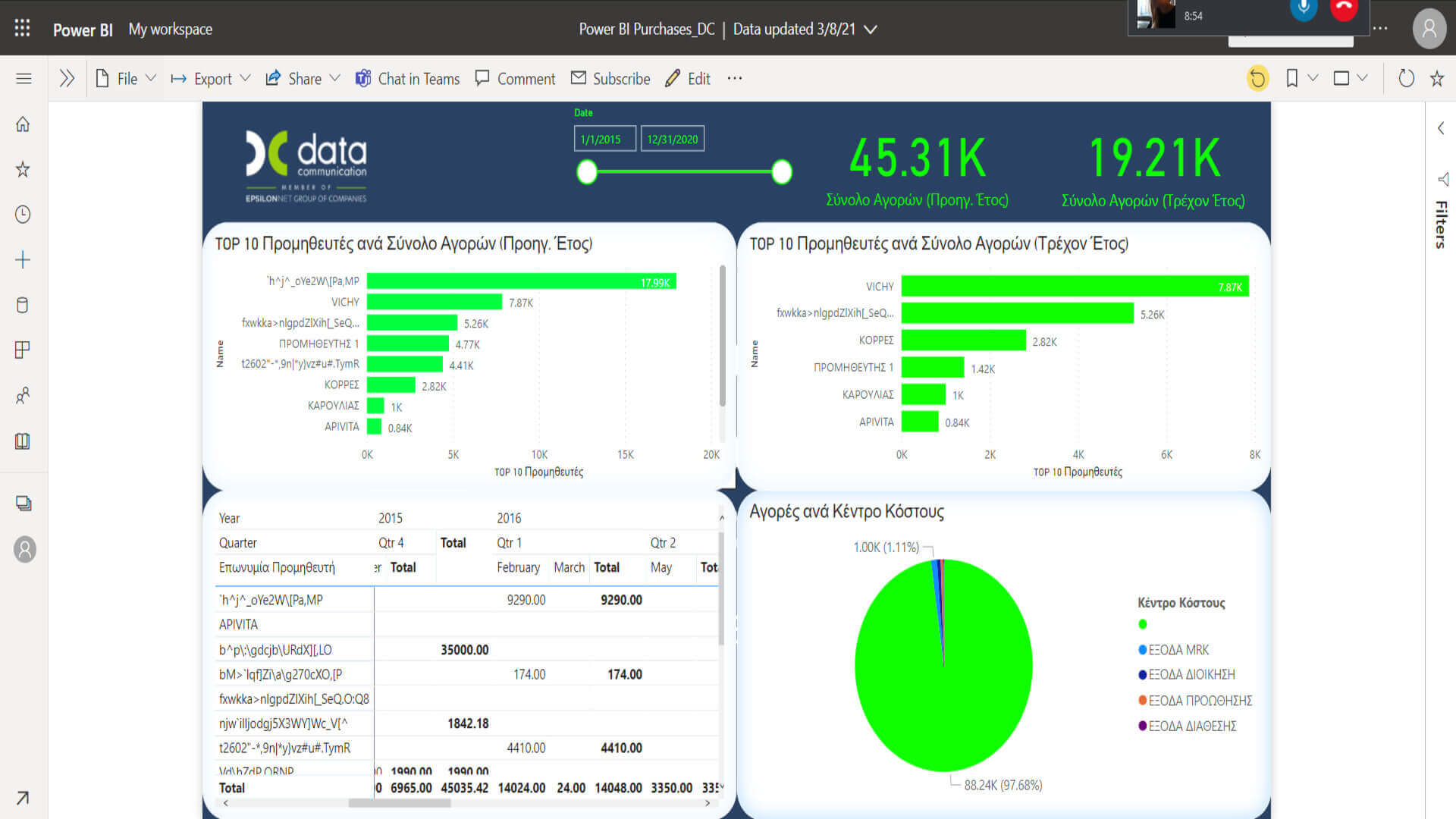Click the left date slider handle
The height and width of the screenshot is (819, 1456).
(x=587, y=172)
